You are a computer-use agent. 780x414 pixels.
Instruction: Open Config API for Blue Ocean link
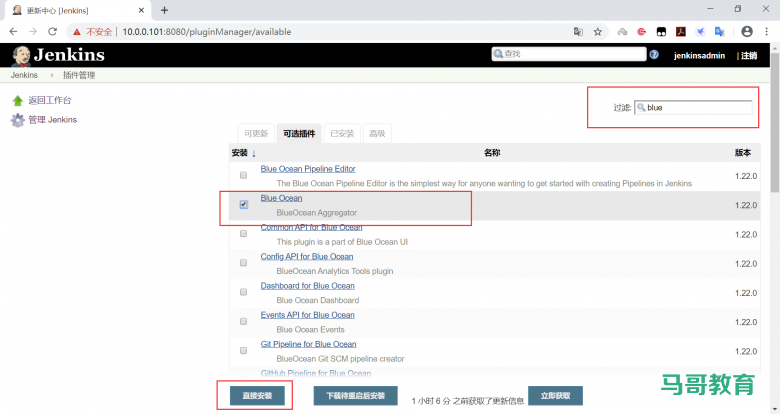(307, 257)
